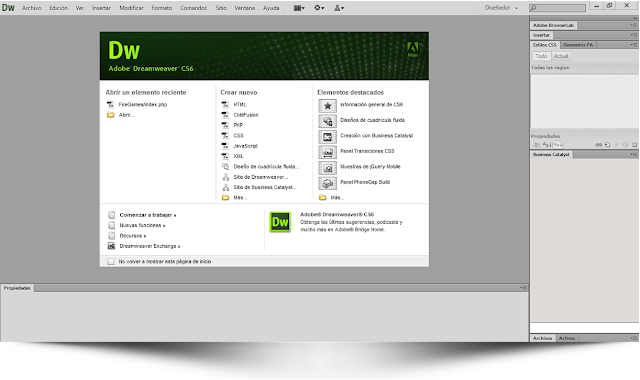Collapse the right panel dock to icons

click(635, 18)
